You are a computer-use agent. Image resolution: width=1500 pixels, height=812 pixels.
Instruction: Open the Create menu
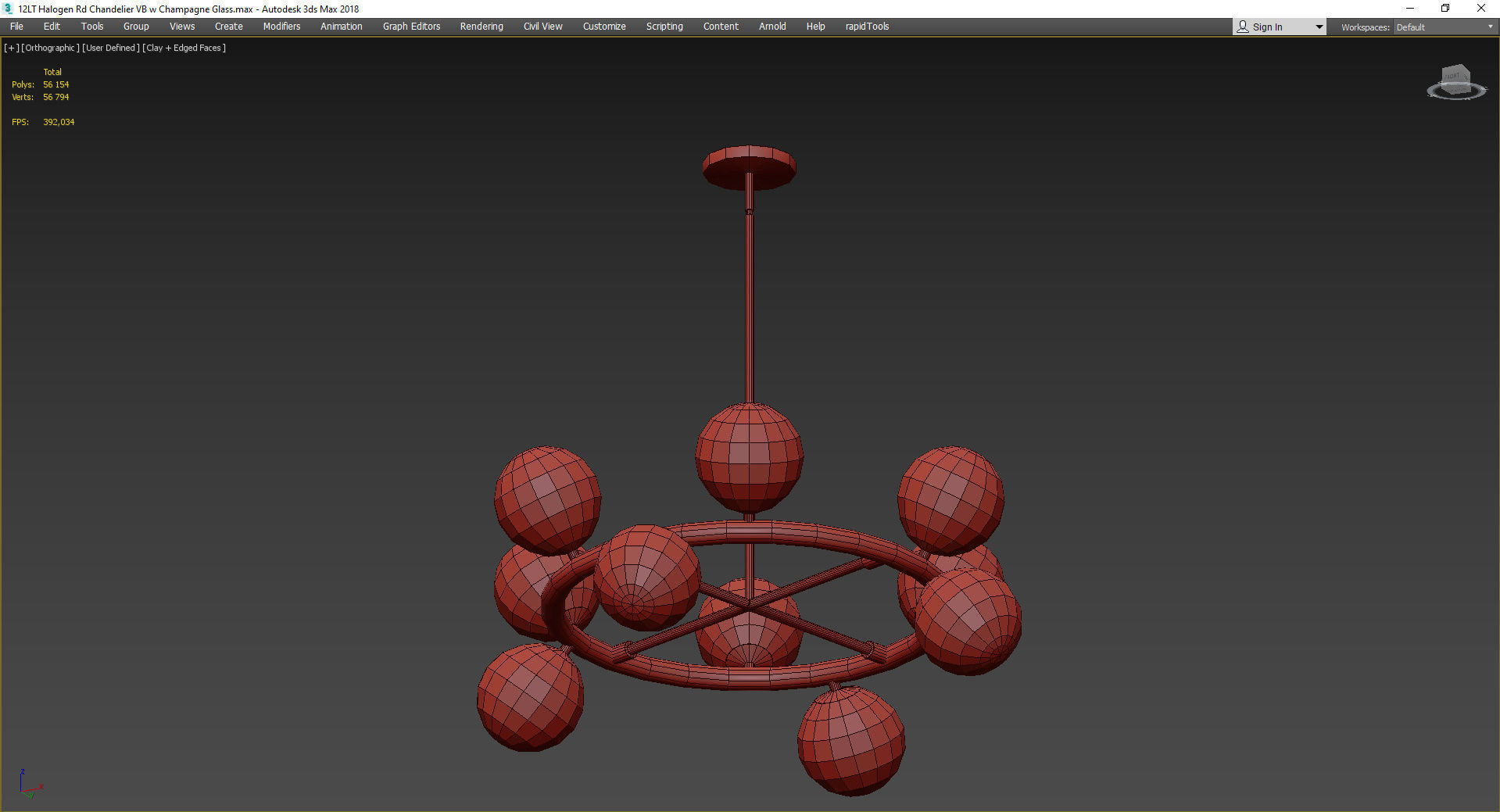click(x=229, y=27)
